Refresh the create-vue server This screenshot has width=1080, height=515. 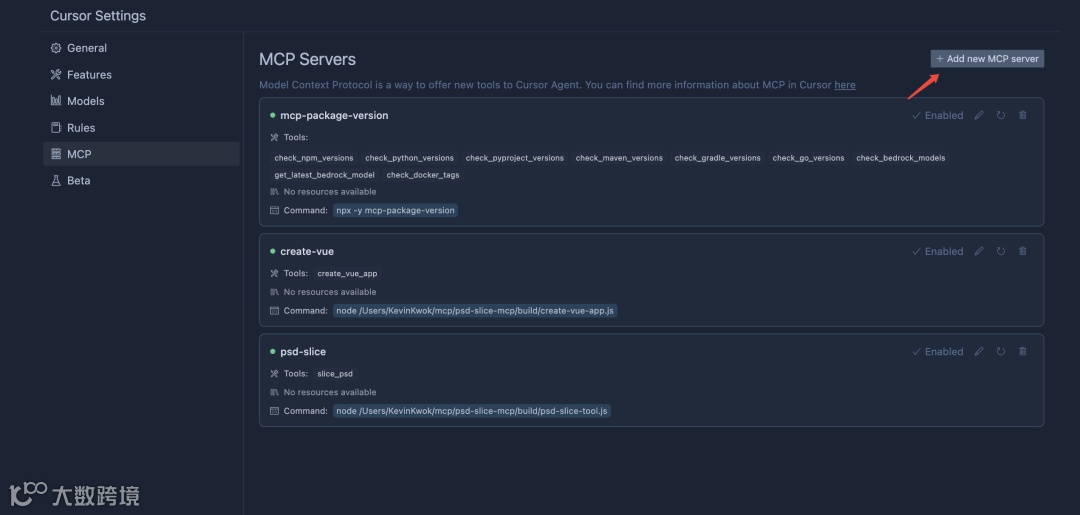(x=1001, y=251)
